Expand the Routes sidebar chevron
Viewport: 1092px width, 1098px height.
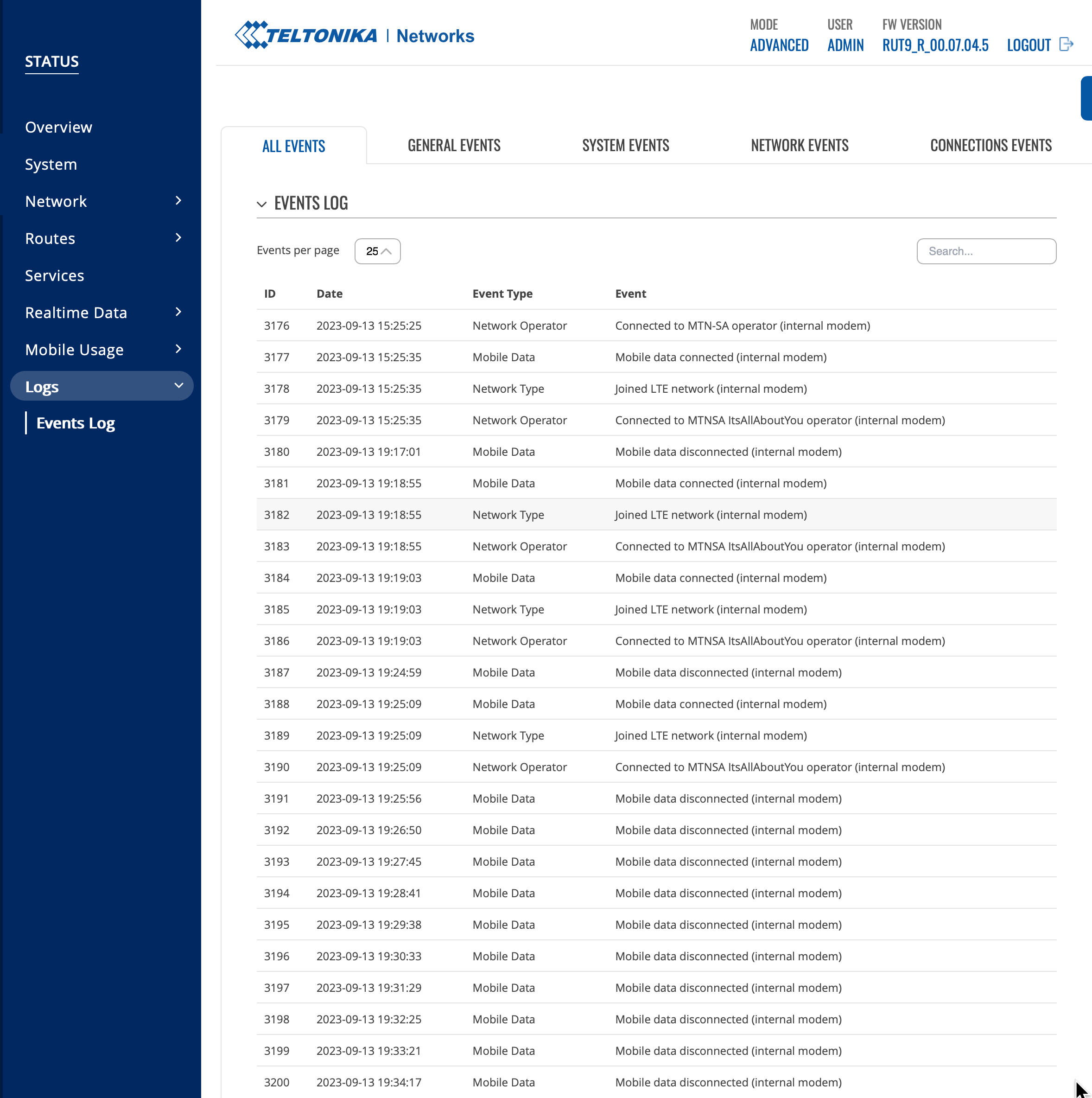click(178, 237)
